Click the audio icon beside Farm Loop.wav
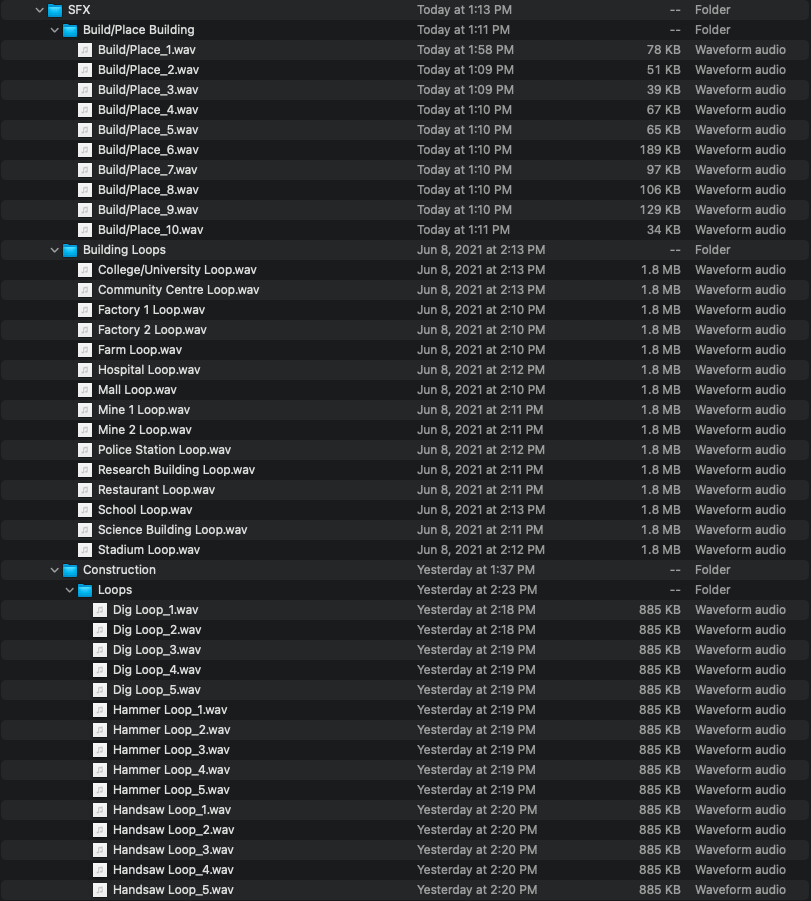This screenshot has width=811, height=901. [85, 350]
